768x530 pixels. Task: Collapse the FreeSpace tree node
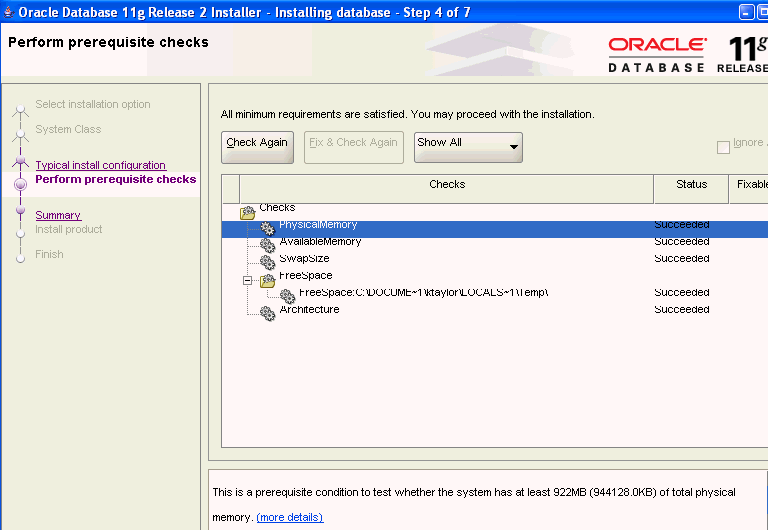click(247, 281)
